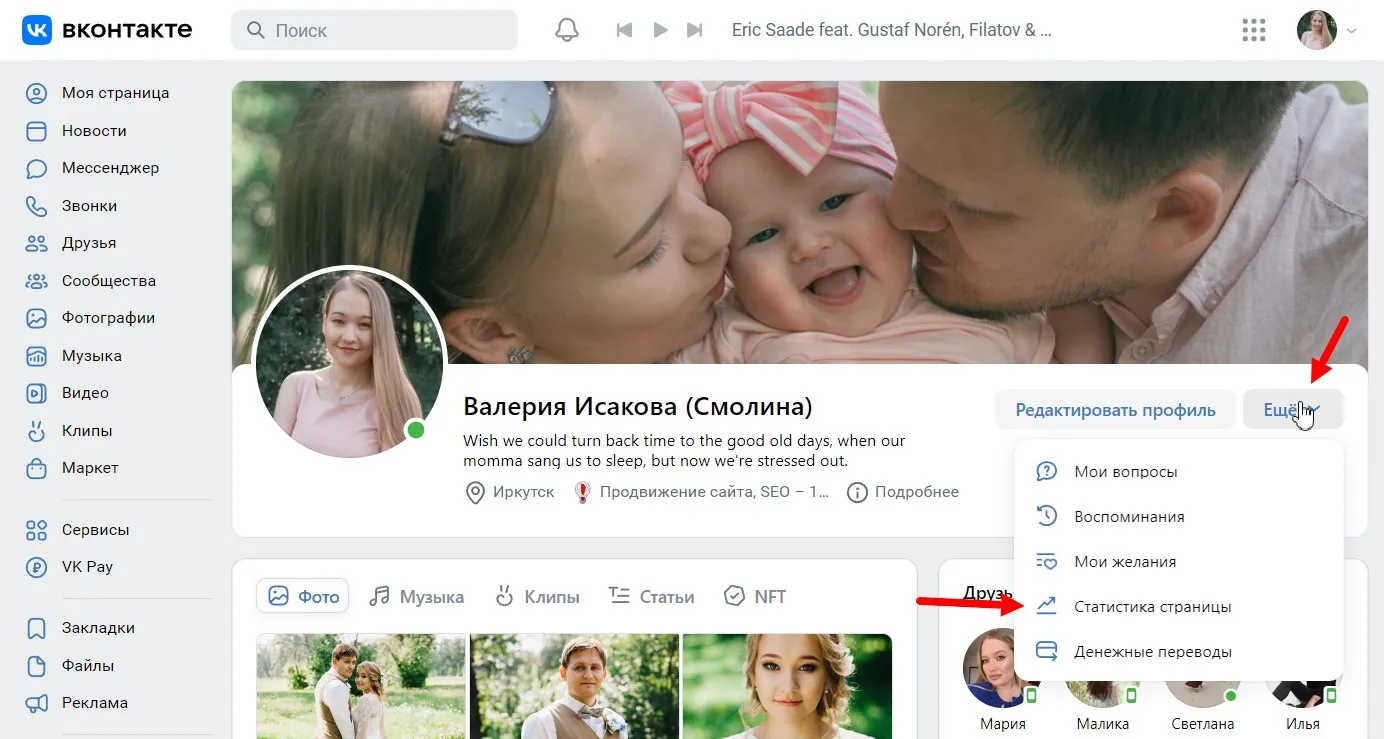
Task: Open the VK services grid icon
Action: [x=1254, y=30]
